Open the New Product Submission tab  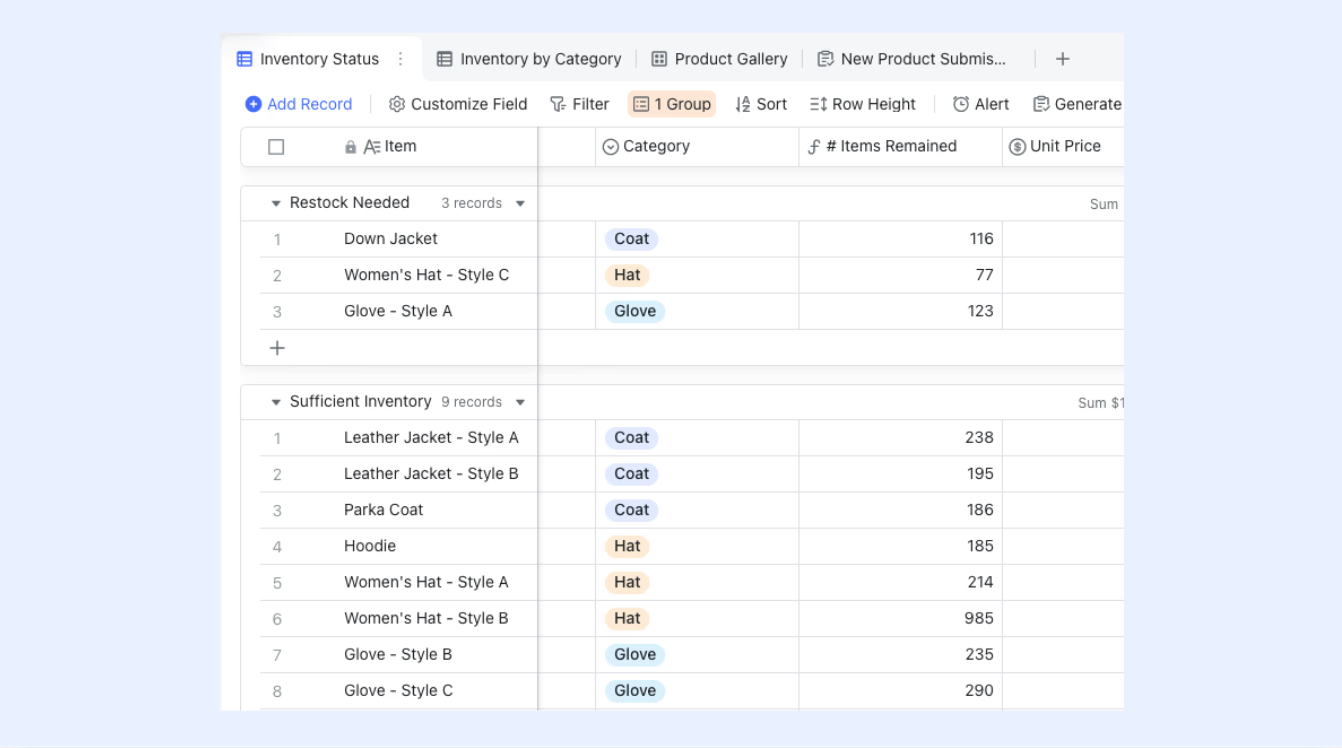[x=912, y=59]
